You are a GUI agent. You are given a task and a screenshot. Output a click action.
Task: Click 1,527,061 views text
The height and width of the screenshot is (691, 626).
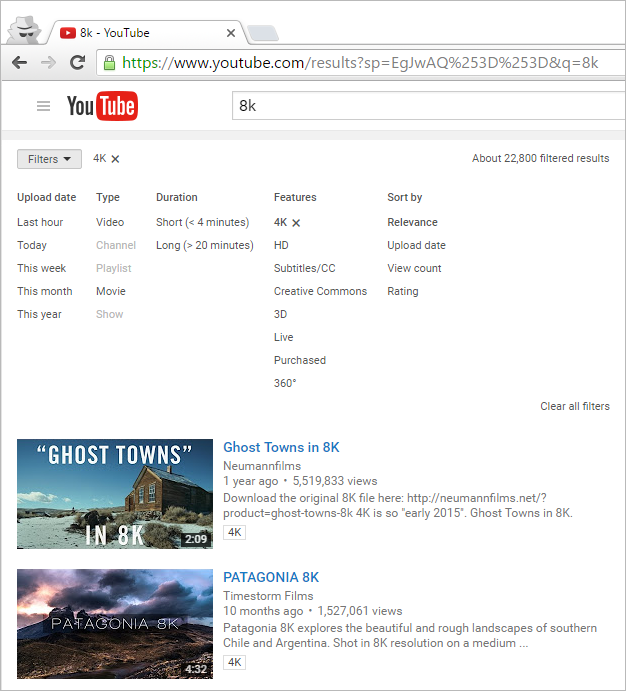359,611
